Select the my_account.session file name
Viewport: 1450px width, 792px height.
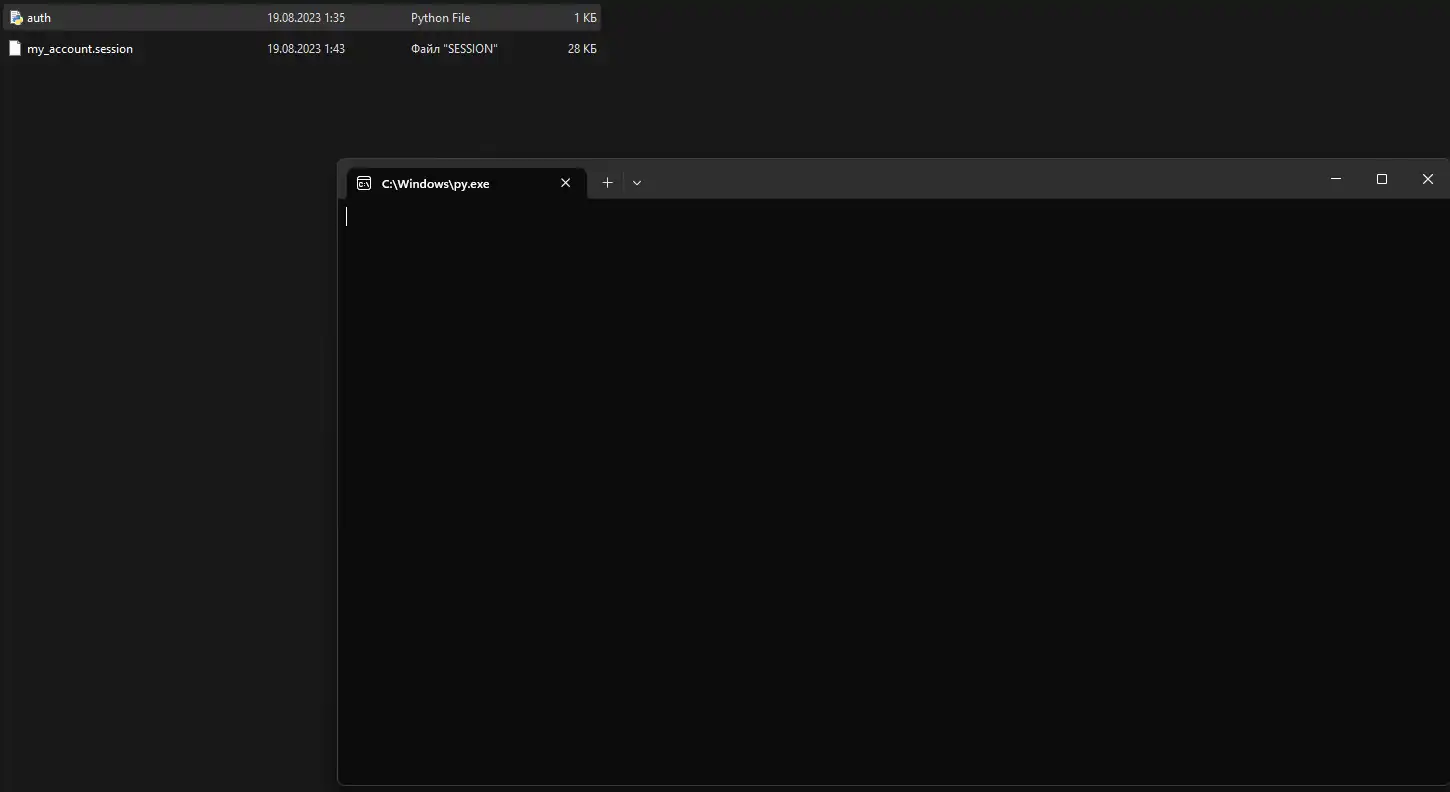80,48
